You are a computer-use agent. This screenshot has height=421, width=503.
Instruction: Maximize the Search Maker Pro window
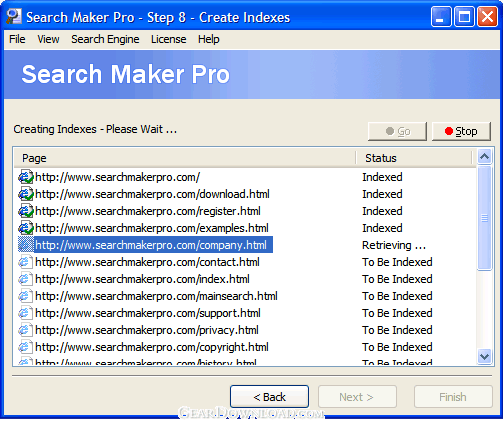click(x=464, y=16)
